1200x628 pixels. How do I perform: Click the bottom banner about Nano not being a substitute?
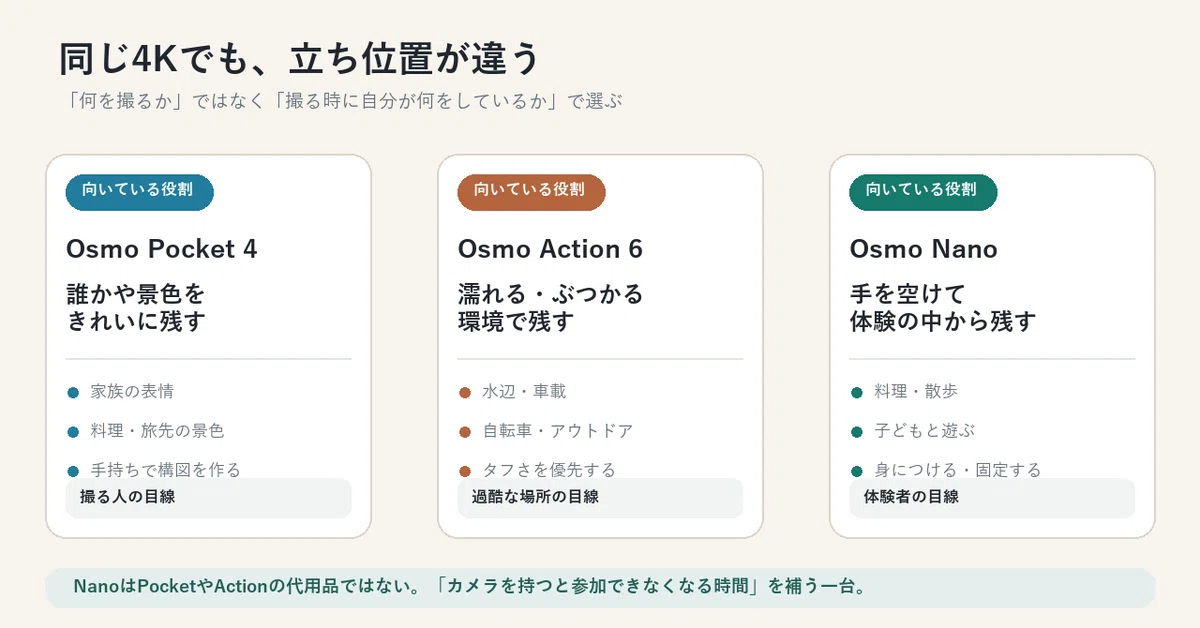(600, 588)
